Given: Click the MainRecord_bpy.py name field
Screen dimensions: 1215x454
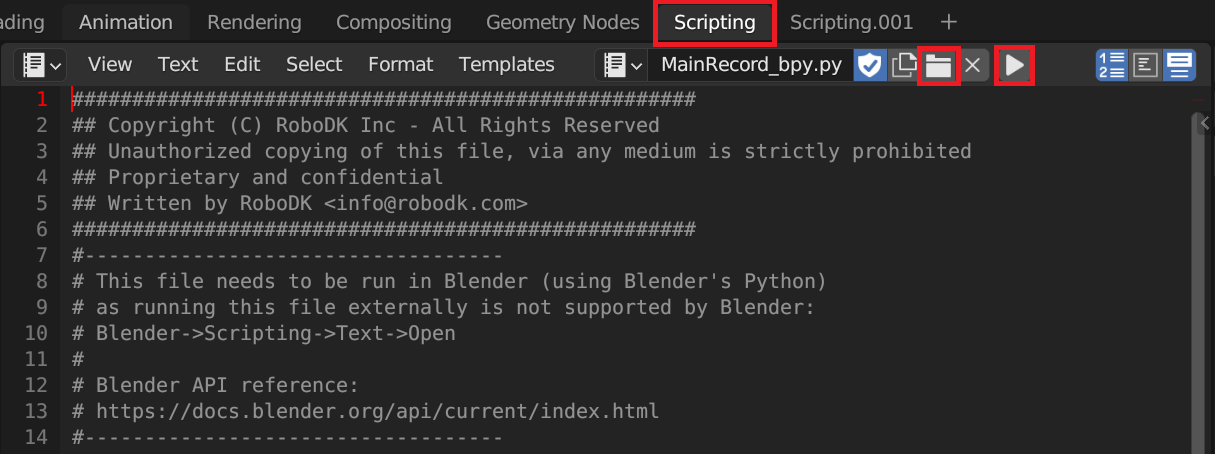Looking at the screenshot, I should [751, 66].
